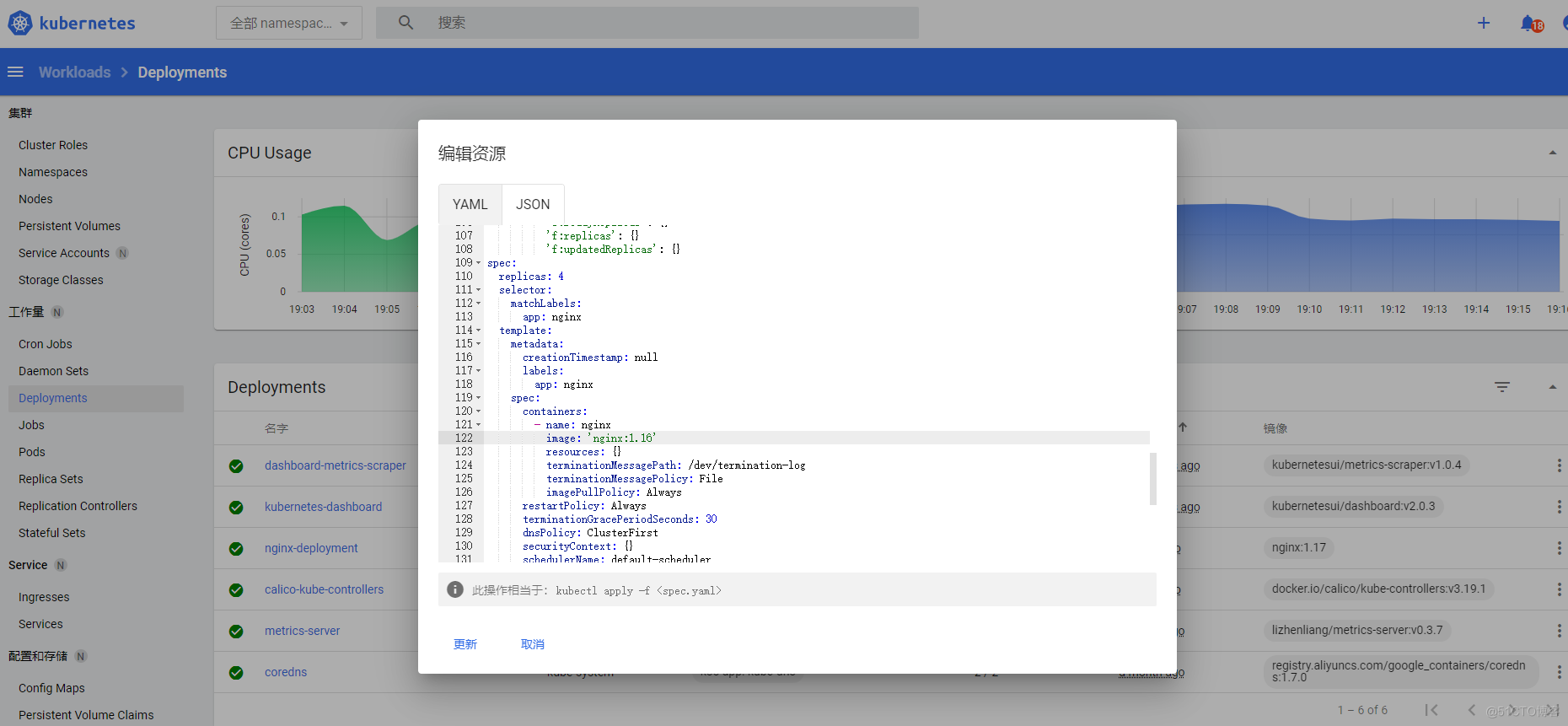The height and width of the screenshot is (726, 1568).
Task: Open the coredns deployment link
Action: pyautogui.click(x=286, y=672)
